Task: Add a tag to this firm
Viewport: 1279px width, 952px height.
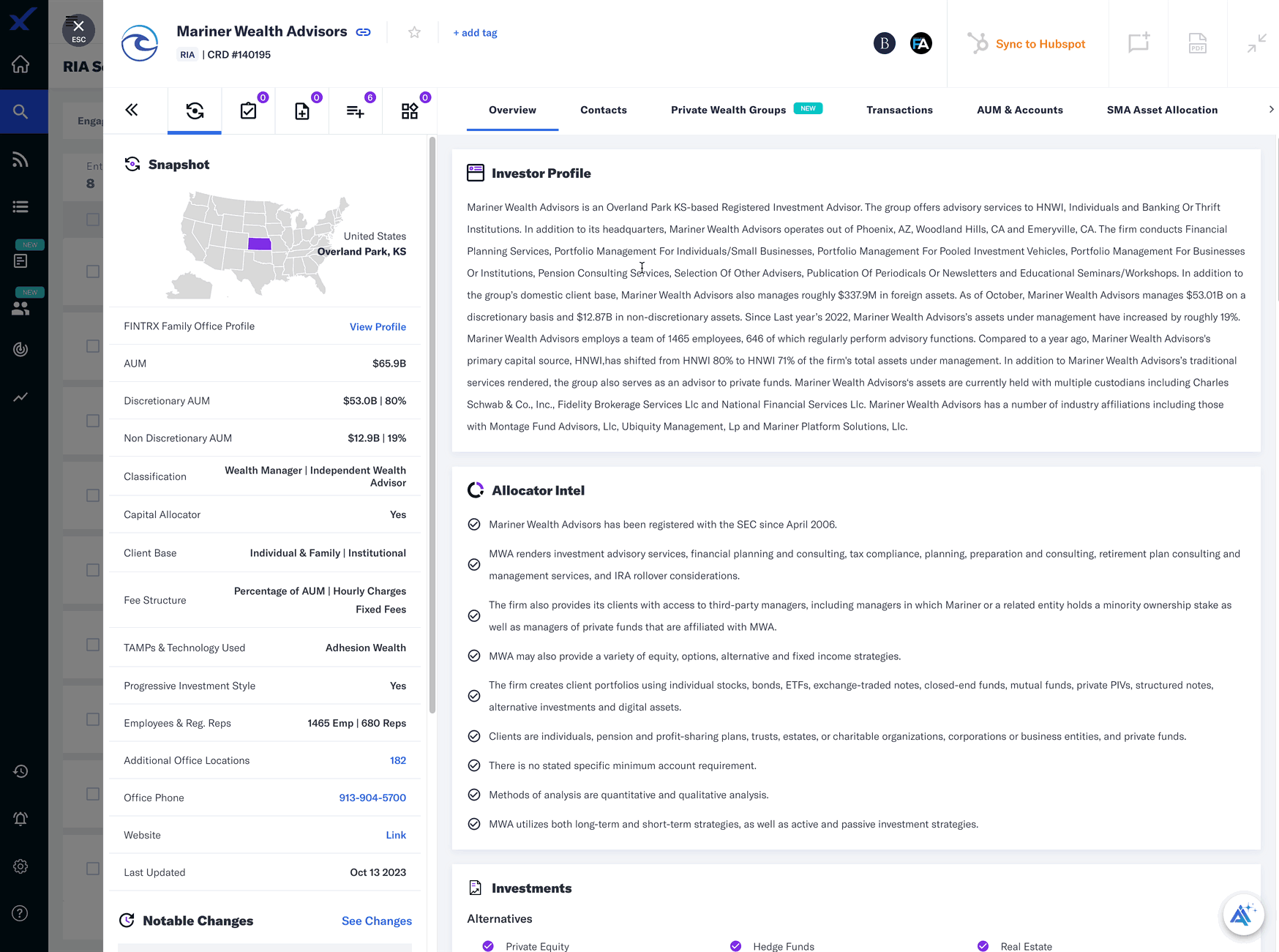Action: (x=475, y=33)
